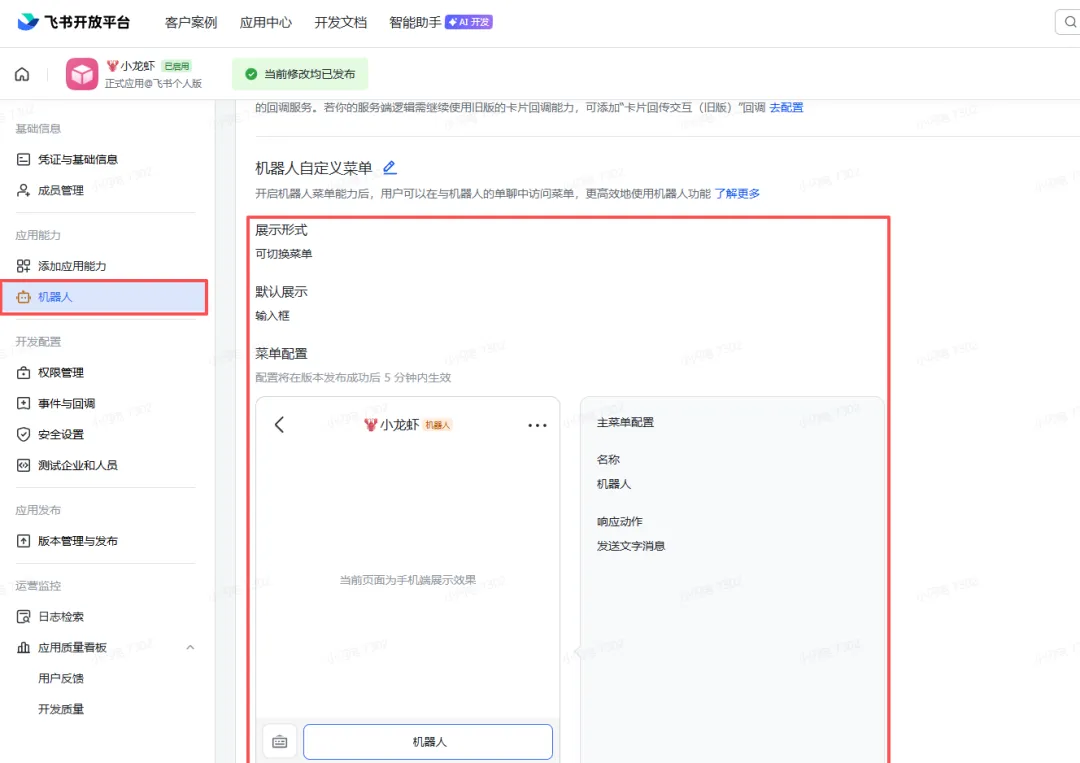Click the 凭证与基础信息 sidebar icon
The height and width of the screenshot is (763, 1080).
click(23, 159)
